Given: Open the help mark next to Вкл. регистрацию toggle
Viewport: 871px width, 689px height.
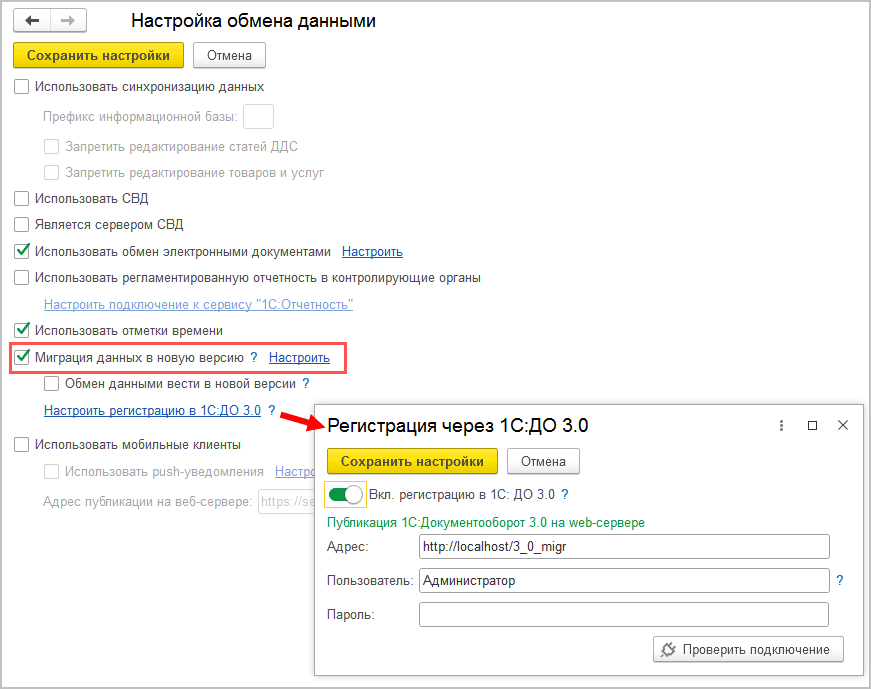Looking at the screenshot, I should (x=565, y=495).
